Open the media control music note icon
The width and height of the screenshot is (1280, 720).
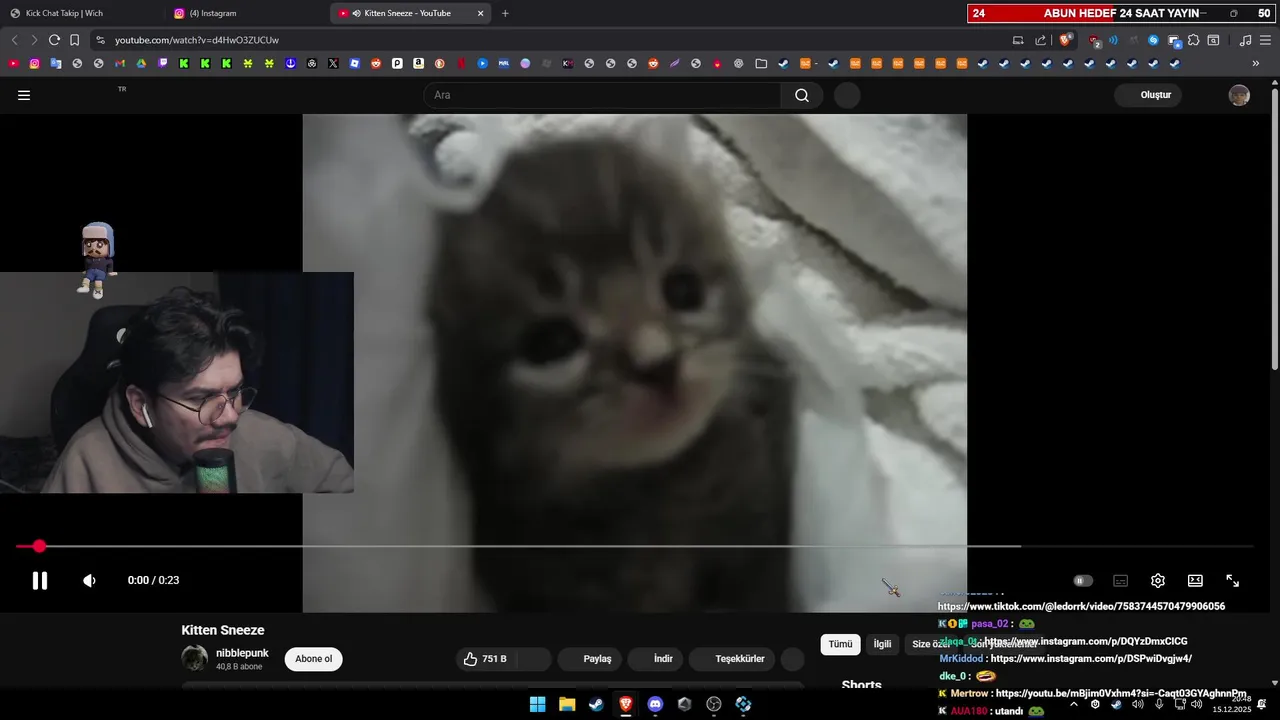point(1245,40)
